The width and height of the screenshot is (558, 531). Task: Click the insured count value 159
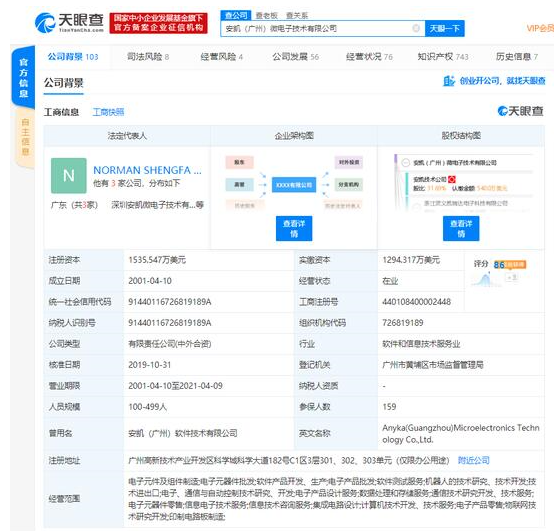[x=389, y=407]
